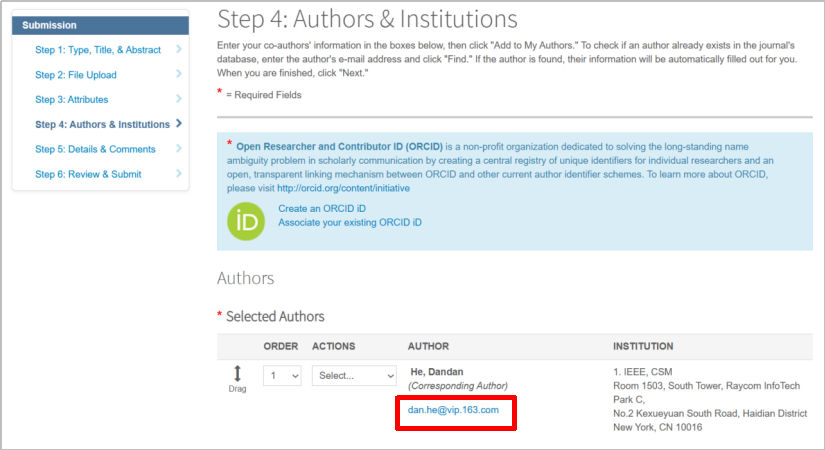Select Step 4: Authors & Institutions
This screenshot has height=450, width=825.
click(x=102, y=124)
